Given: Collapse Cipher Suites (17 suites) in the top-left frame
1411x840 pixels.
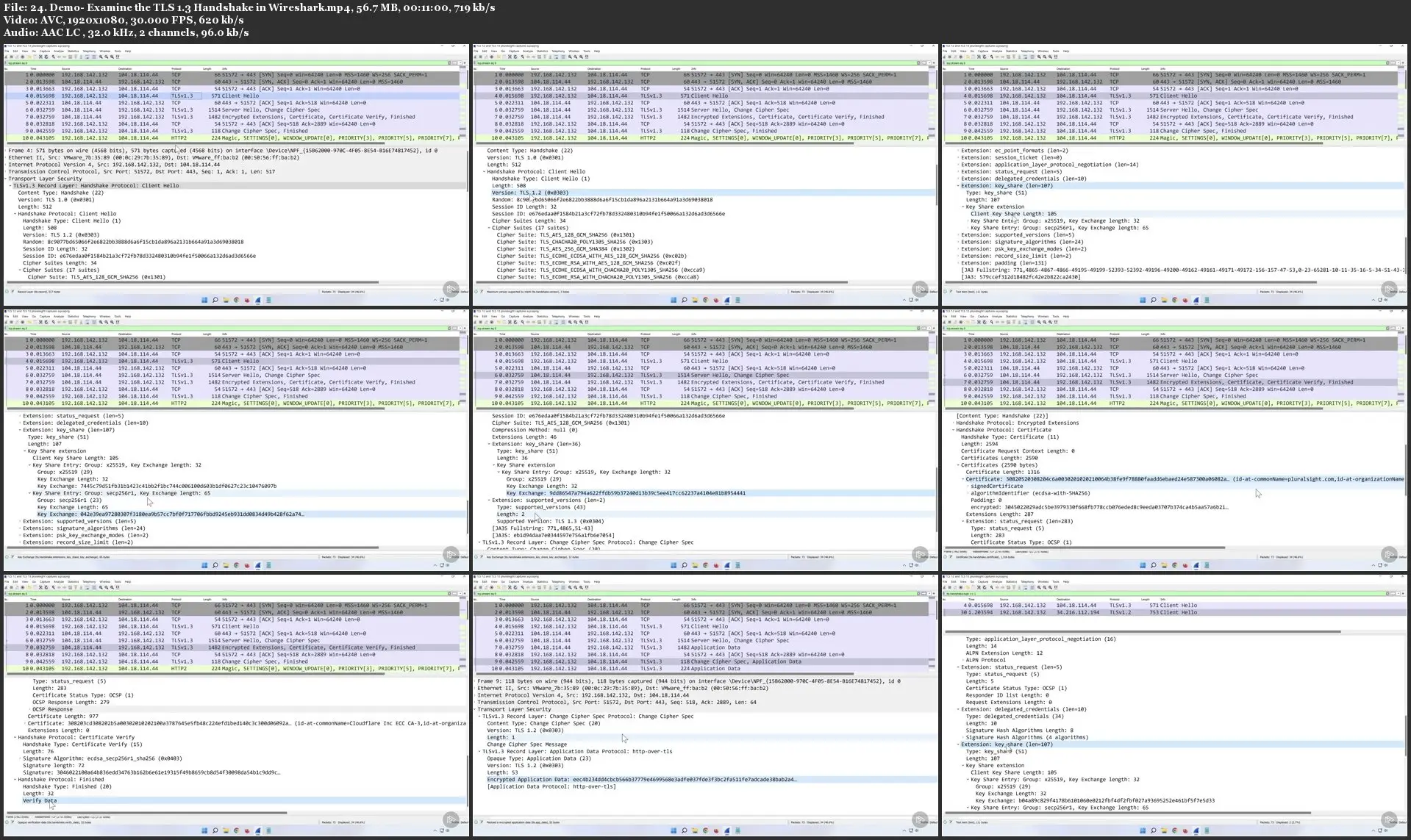Looking at the screenshot, I should pos(20,270).
